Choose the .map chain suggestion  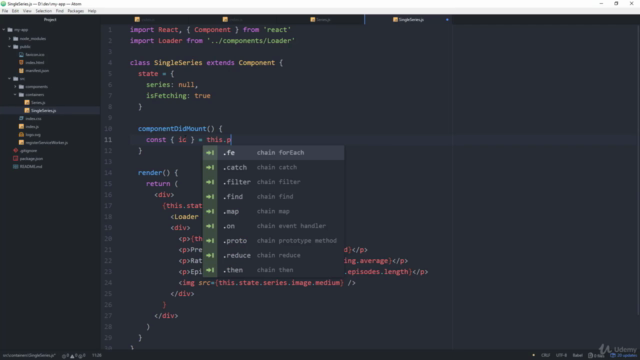[273, 211]
